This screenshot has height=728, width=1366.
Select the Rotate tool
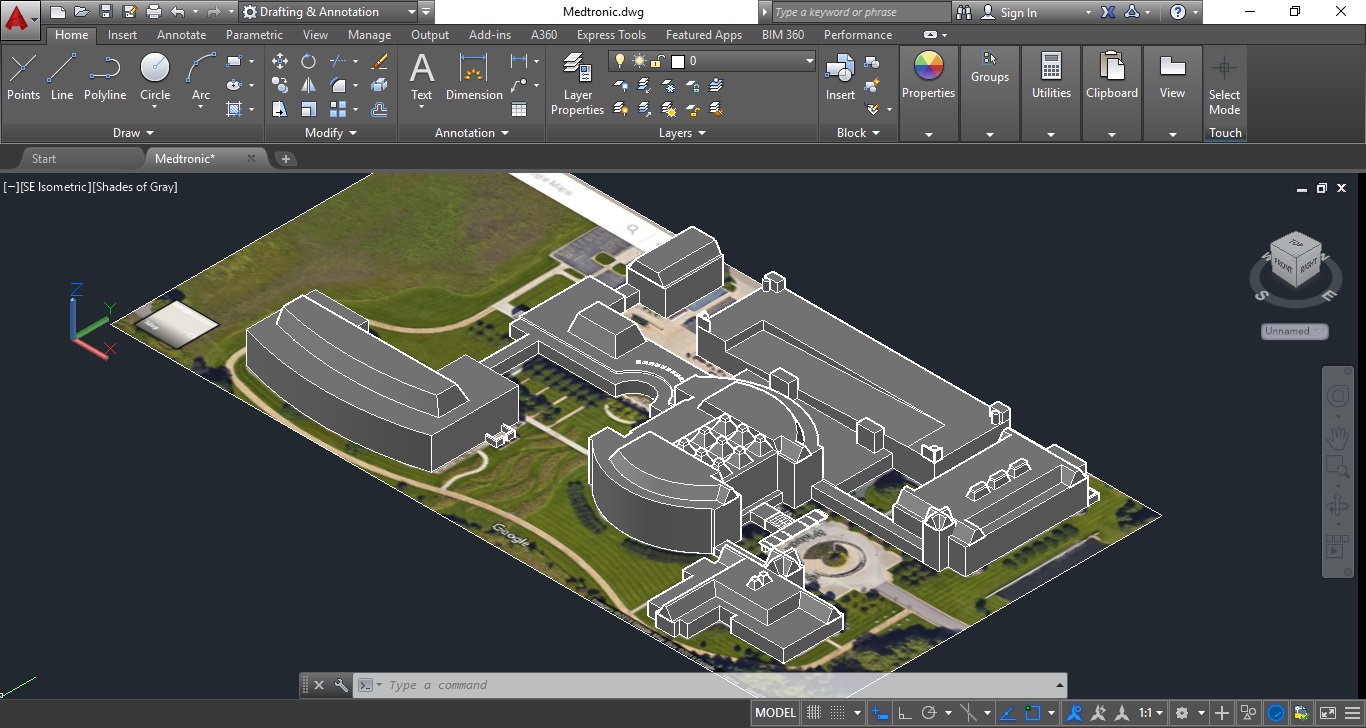pyautogui.click(x=309, y=62)
